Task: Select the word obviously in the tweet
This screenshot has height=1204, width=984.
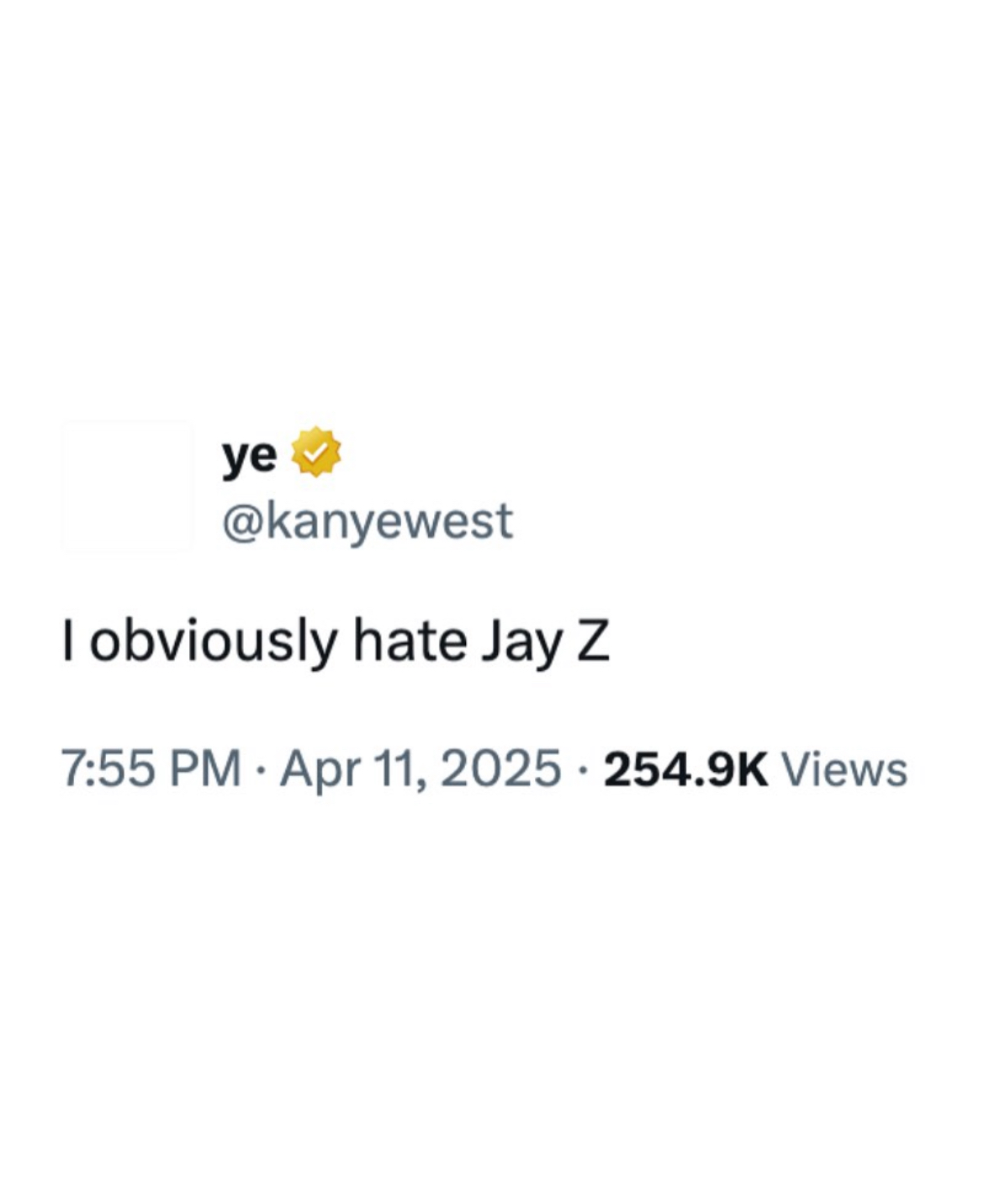Action: point(212,644)
